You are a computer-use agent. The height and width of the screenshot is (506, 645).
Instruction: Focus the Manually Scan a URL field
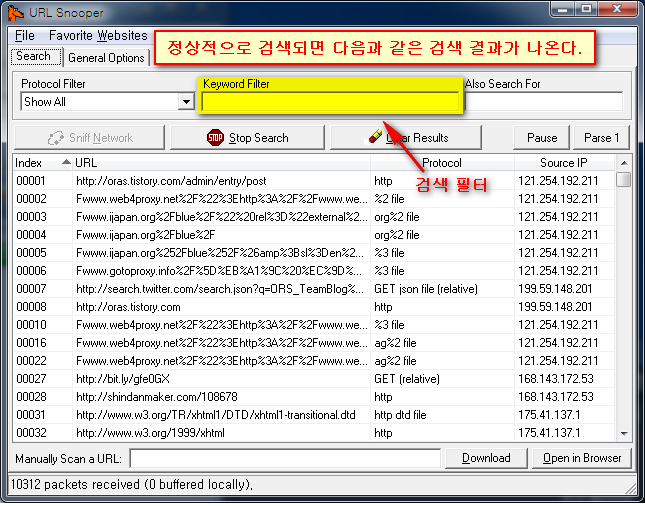pyautogui.click(x=285, y=458)
